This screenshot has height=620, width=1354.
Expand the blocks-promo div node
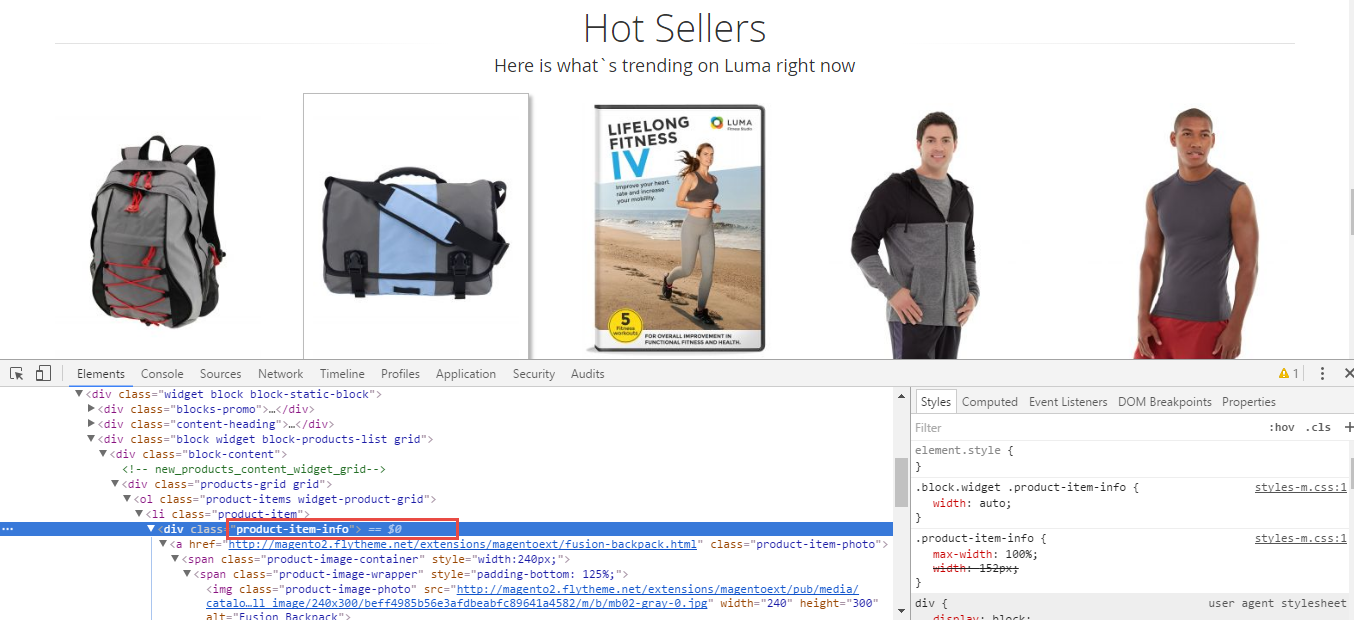[x=92, y=409]
